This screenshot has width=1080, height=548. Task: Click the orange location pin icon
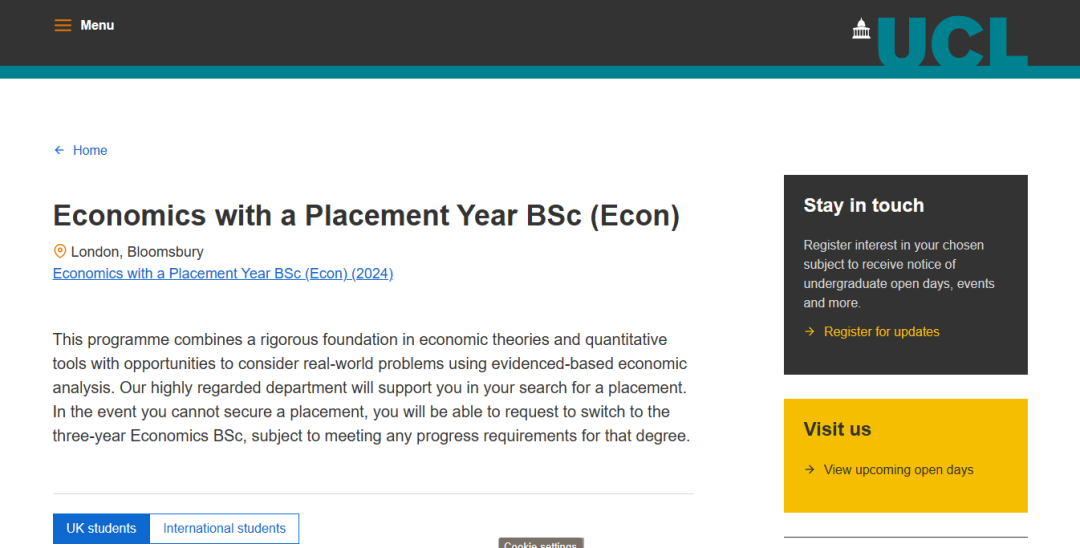point(60,252)
